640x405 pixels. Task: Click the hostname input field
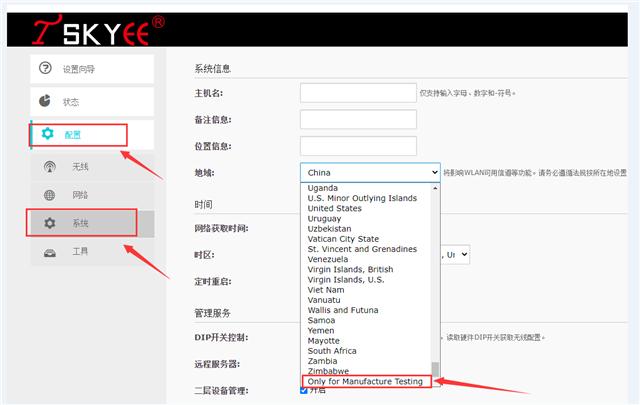coord(358,93)
